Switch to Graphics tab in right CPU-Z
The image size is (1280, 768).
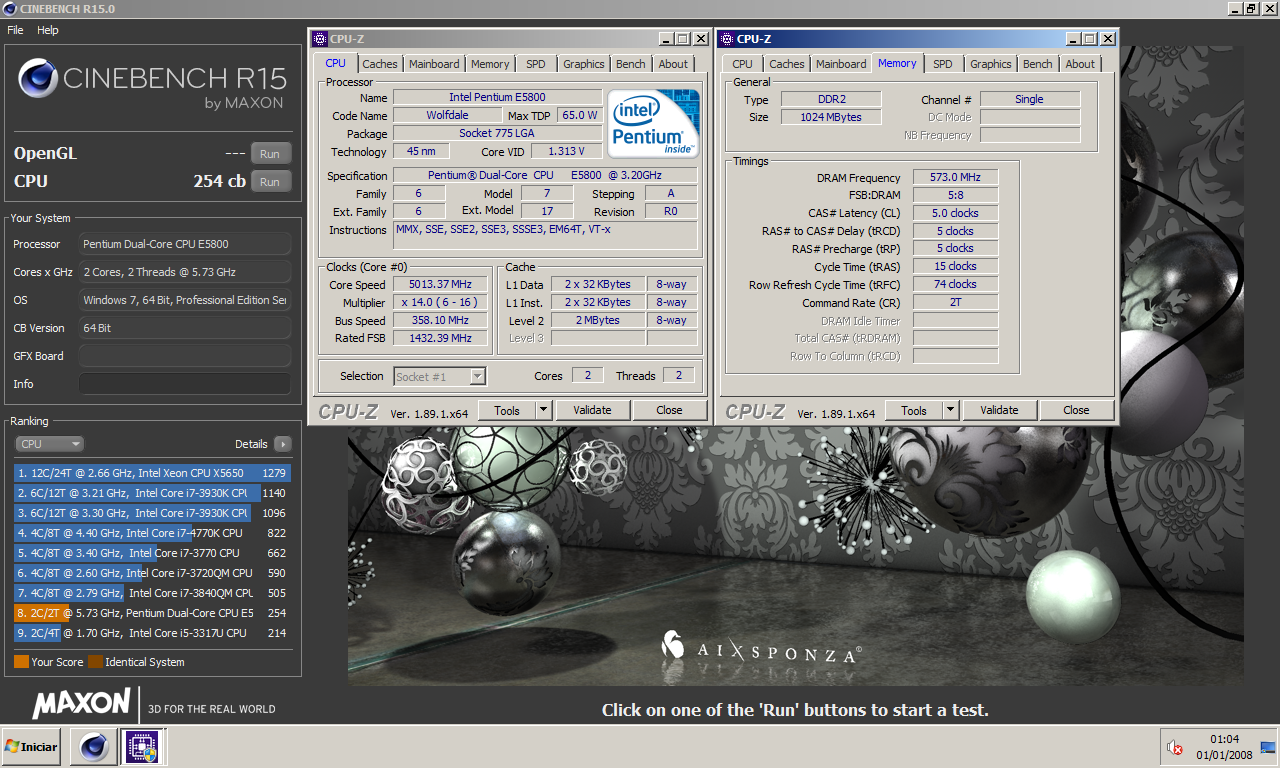[x=990, y=64]
